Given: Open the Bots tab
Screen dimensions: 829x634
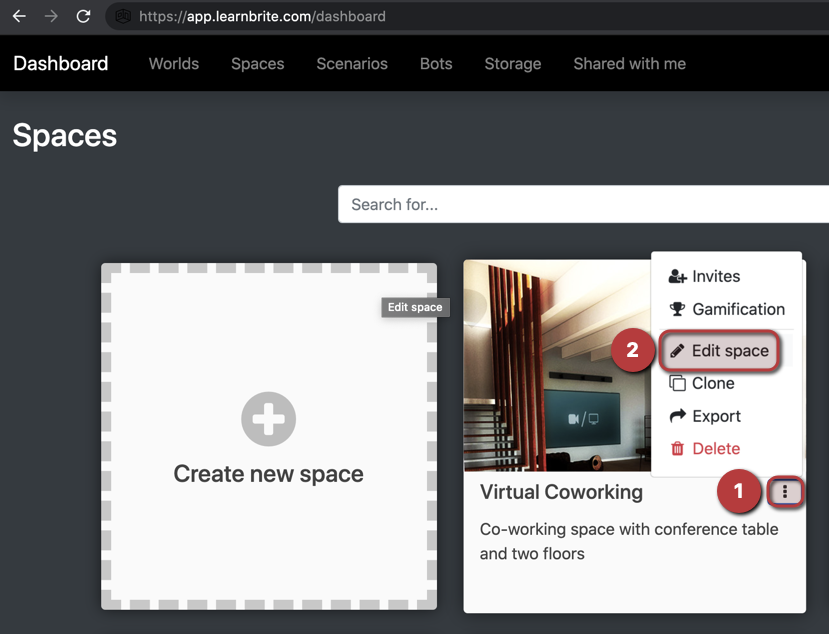Looking at the screenshot, I should (436, 64).
